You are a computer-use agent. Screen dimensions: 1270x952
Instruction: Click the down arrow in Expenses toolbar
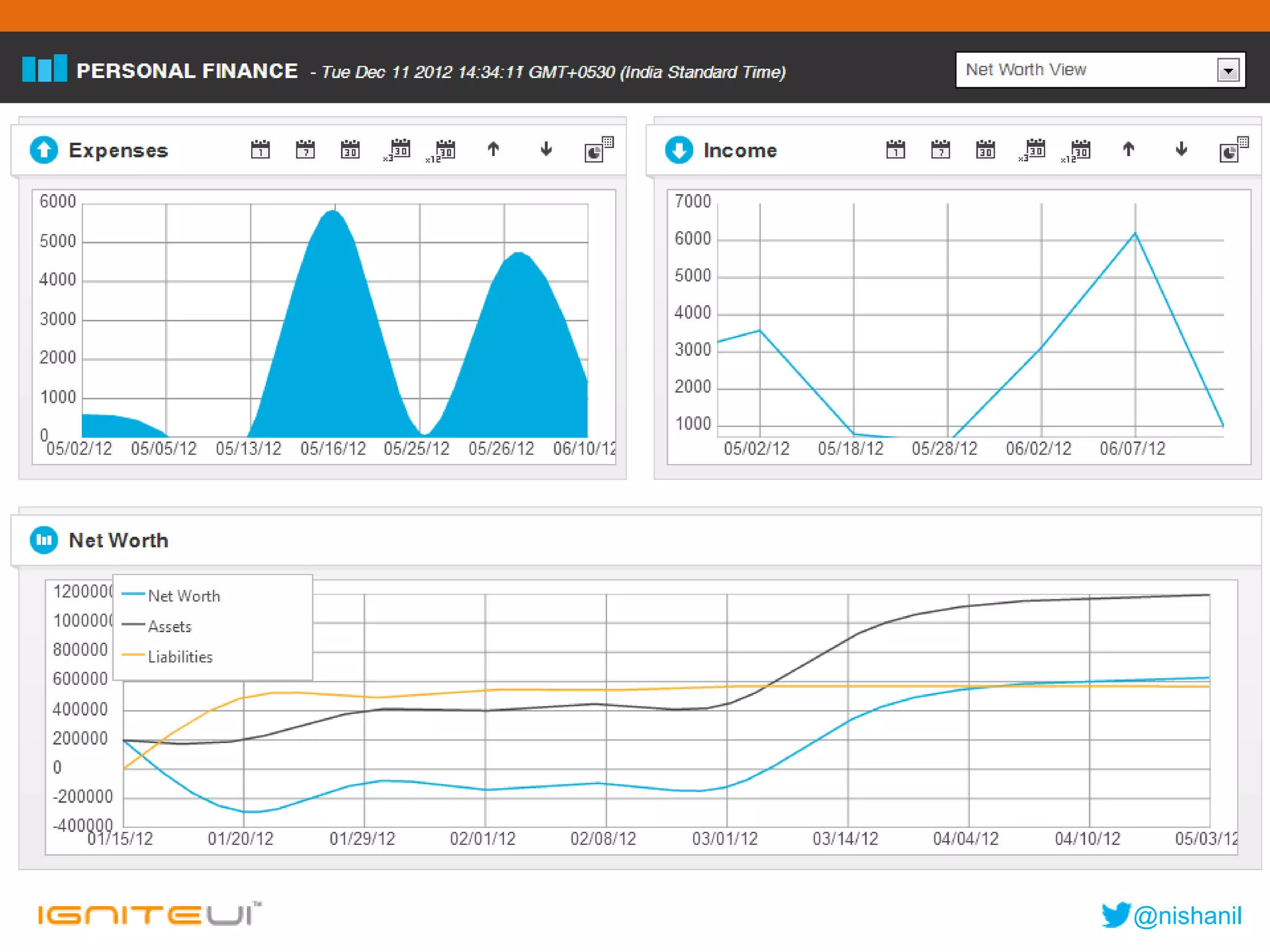[546, 149]
